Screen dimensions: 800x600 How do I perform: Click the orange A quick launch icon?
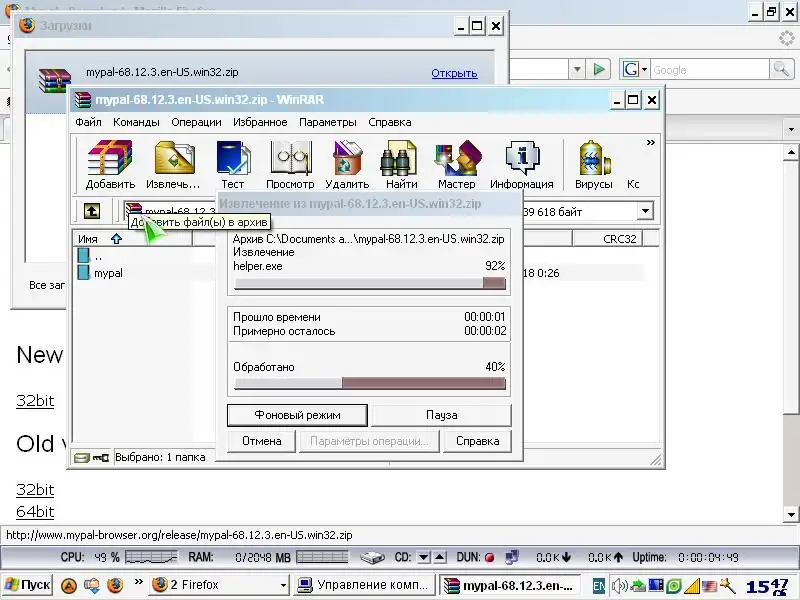(x=69, y=585)
